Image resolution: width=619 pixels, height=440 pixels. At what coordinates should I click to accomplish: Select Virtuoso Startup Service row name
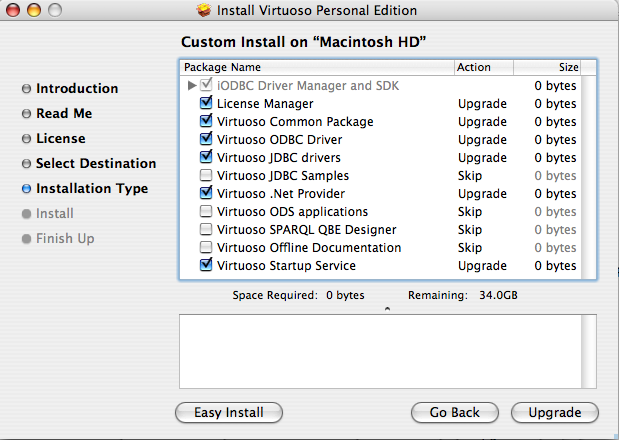tap(286, 266)
